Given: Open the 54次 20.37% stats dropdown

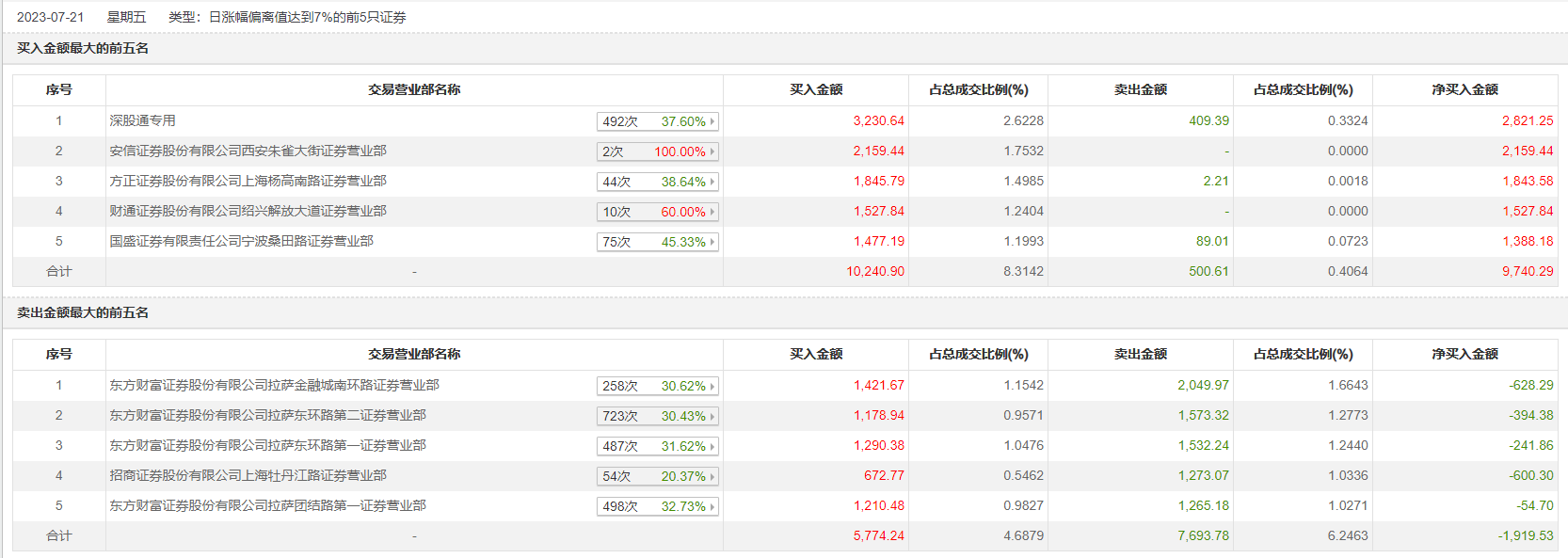Looking at the screenshot, I should (x=657, y=476).
